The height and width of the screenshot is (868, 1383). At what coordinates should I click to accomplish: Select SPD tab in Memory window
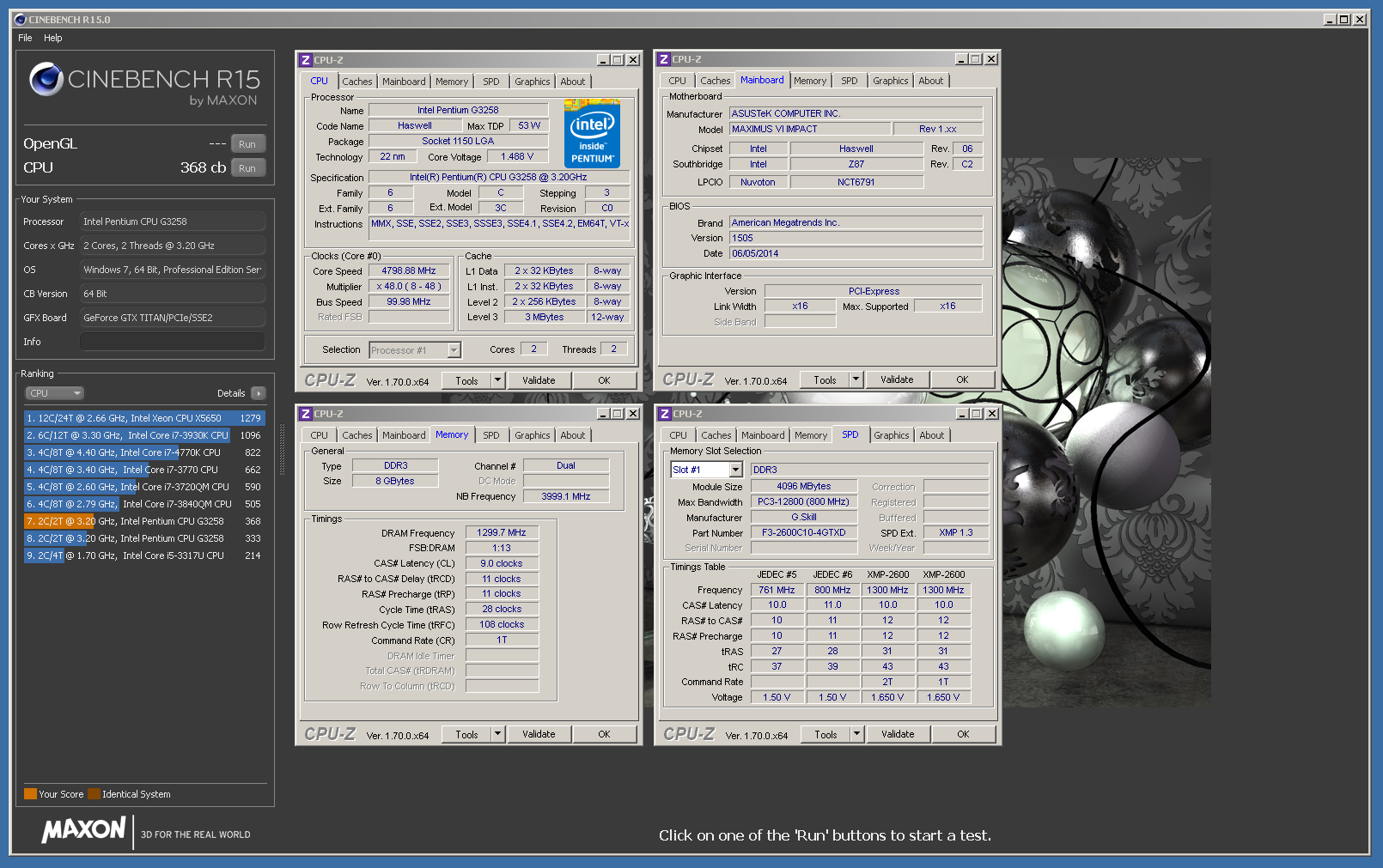click(491, 435)
